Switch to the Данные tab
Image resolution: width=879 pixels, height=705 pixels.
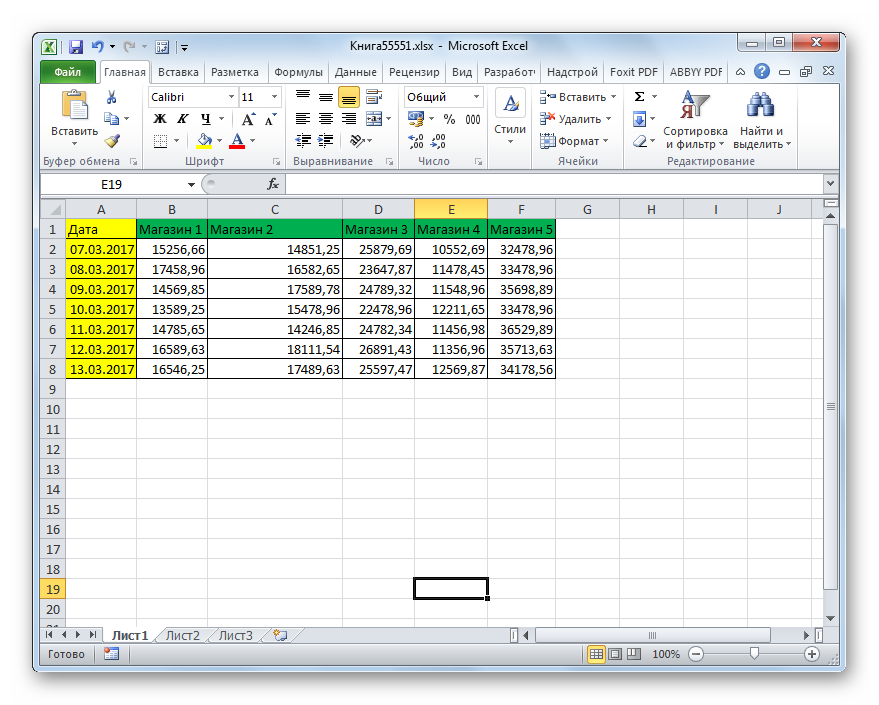[x=355, y=72]
